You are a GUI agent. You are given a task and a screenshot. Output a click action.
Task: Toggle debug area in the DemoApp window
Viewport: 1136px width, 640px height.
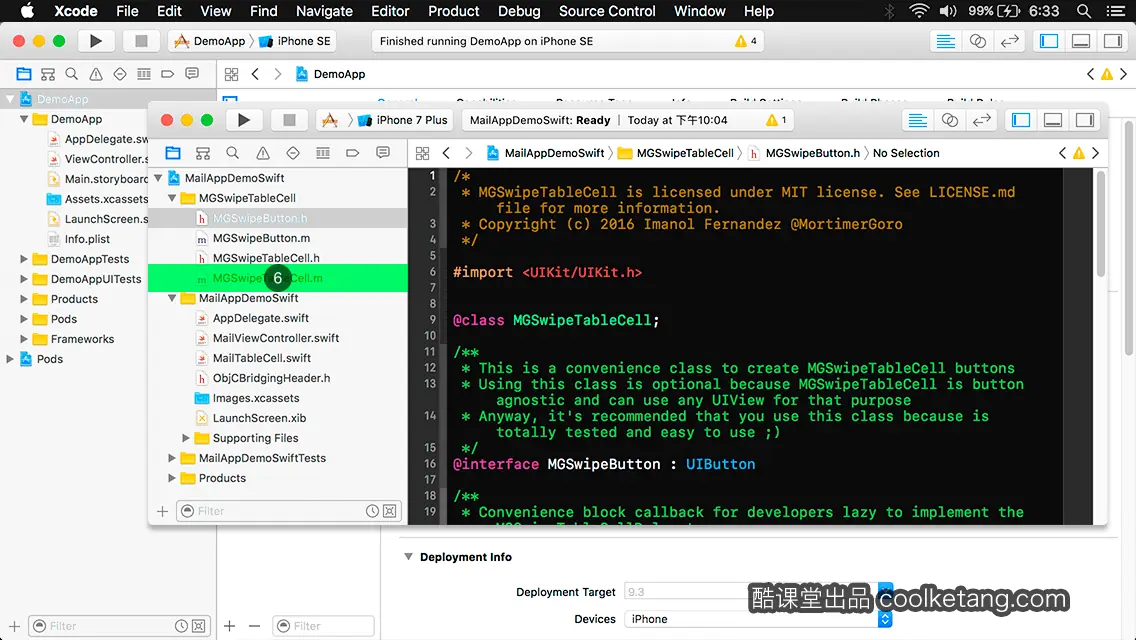pyautogui.click(x=1081, y=41)
